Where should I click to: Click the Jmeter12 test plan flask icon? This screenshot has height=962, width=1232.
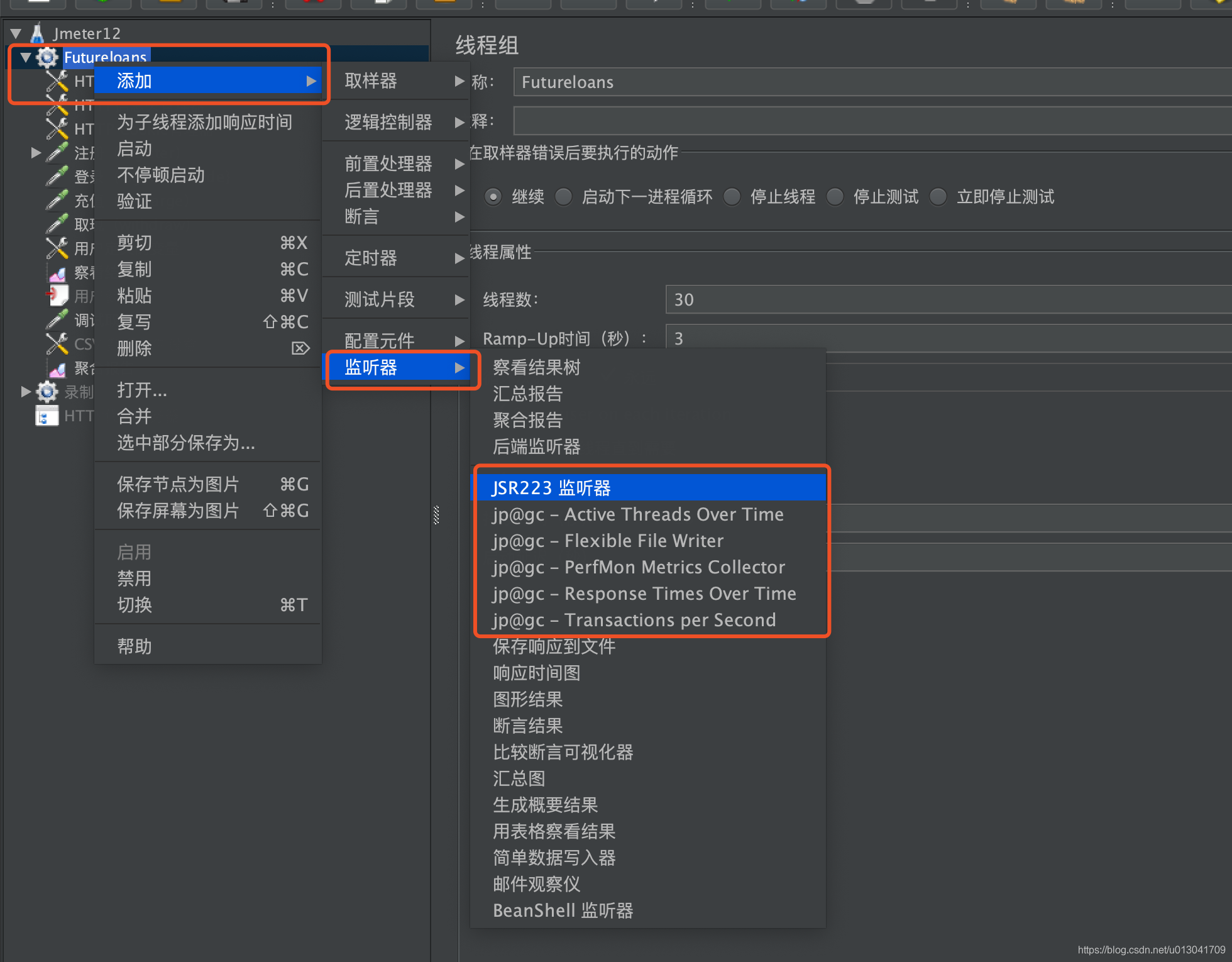click(x=38, y=33)
